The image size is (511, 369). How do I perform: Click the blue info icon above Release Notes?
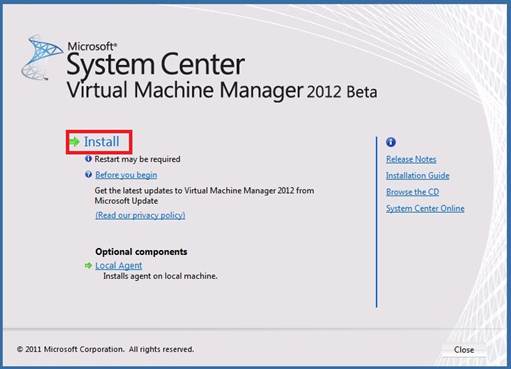[391, 142]
